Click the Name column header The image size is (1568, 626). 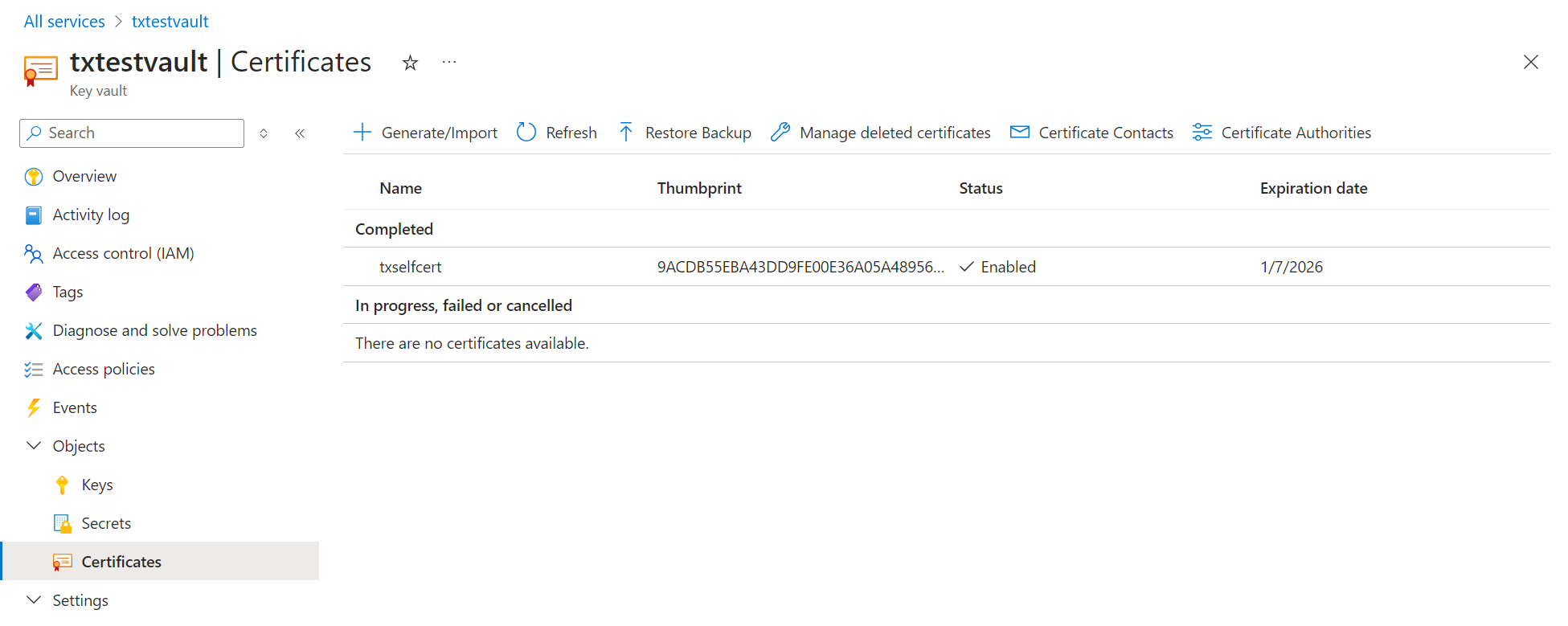pos(400,188)
